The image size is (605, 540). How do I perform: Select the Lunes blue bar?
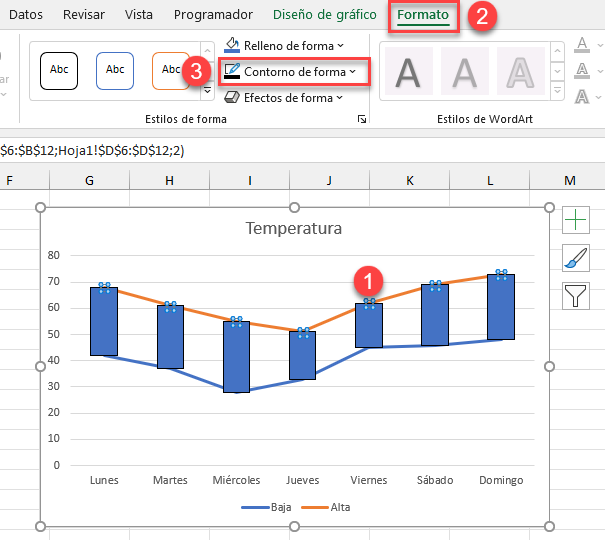(x=104, y=321)
